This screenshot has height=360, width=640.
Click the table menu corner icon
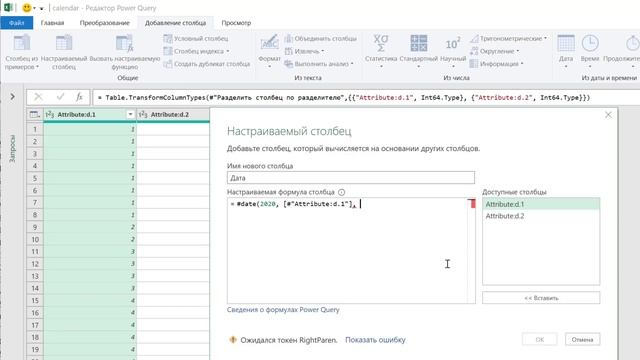point(35,115)
